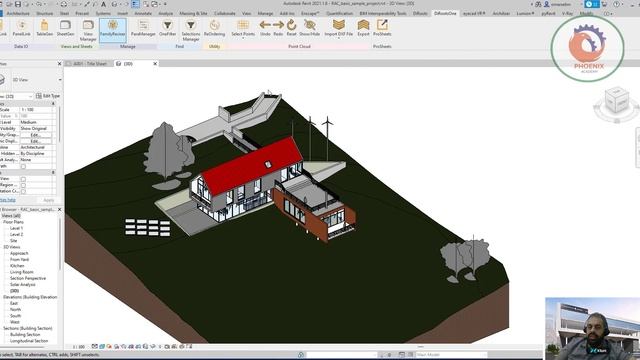Click Graphic Display Options Edit button
640x360 pixels.
(x=36, y=141)
